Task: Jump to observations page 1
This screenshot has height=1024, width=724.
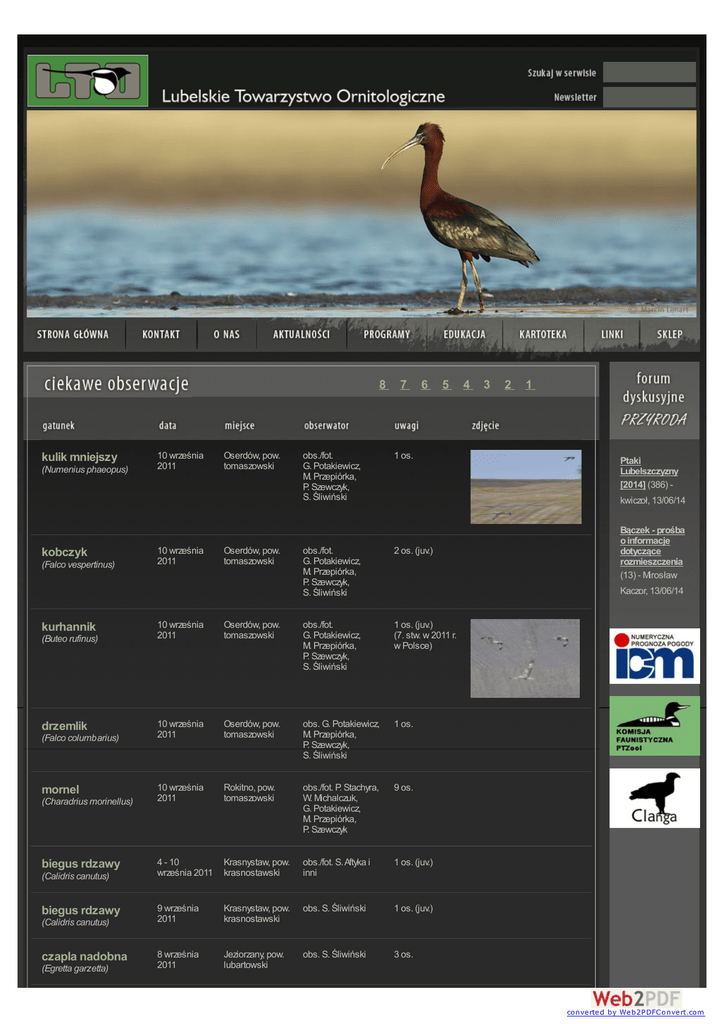Action: pyautogui.click(x=528, y=385)
